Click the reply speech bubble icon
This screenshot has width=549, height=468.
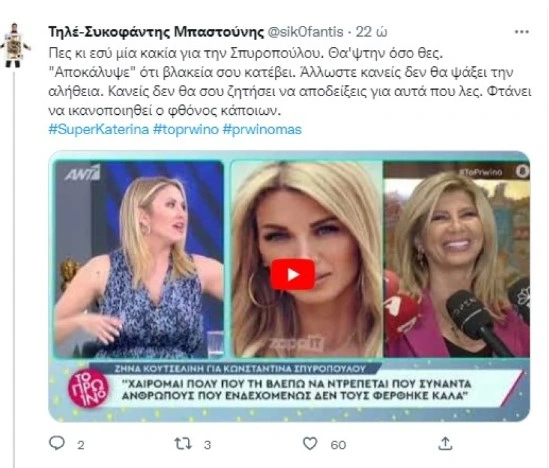57,443
